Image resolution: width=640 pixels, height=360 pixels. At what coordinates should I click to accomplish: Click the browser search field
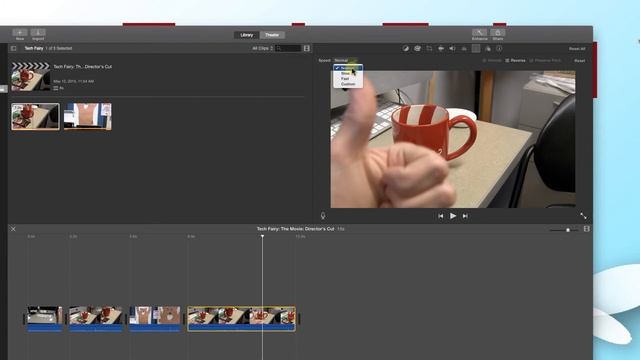click(x=289, y=48)
